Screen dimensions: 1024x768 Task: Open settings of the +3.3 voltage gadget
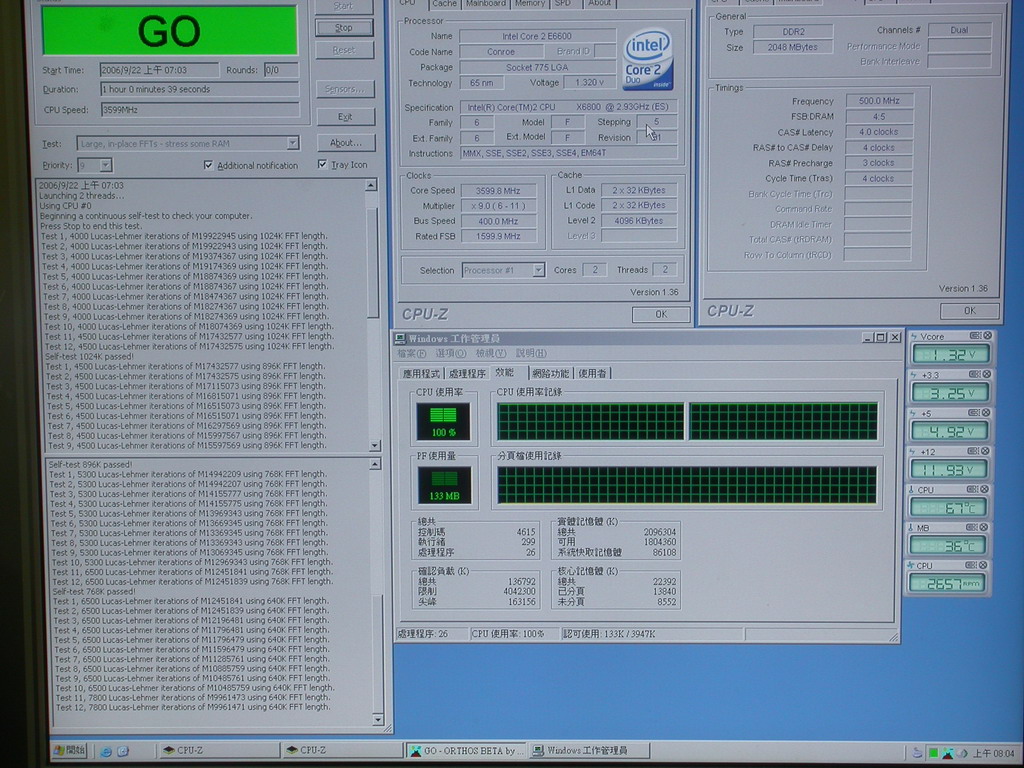point(974,374)
